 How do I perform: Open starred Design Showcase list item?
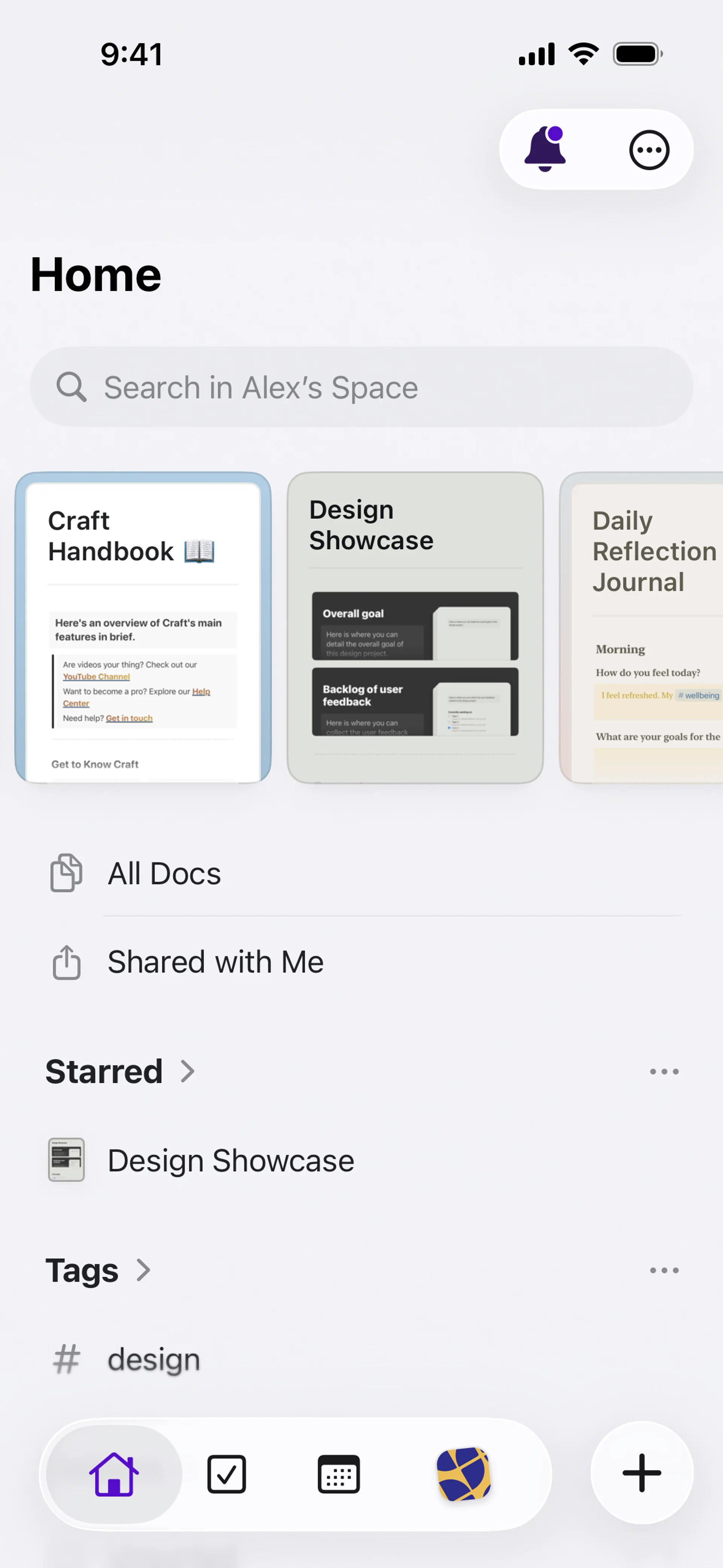[231, 1160]
